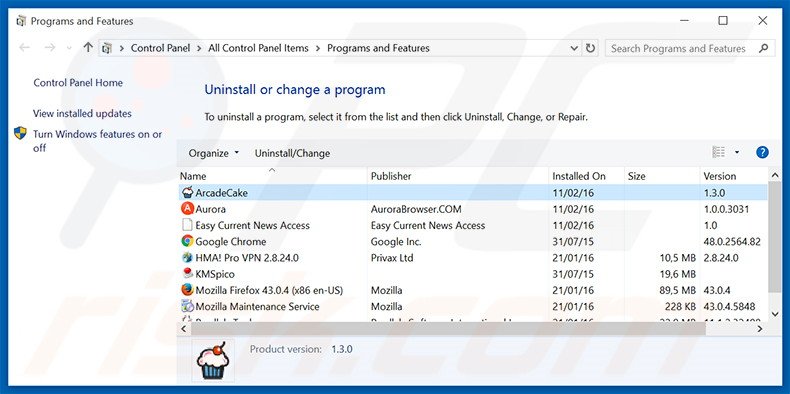Open Help with the blue question mark
Image resolution: width=790 pixels, height=394 pixels.
pos(762,152)
